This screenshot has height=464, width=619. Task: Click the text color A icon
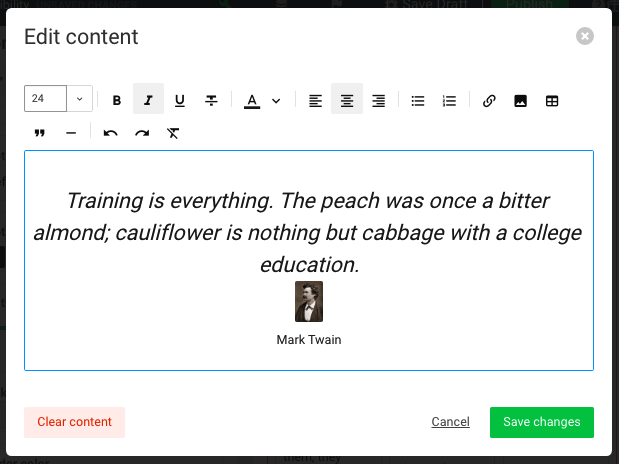(252, 100)
